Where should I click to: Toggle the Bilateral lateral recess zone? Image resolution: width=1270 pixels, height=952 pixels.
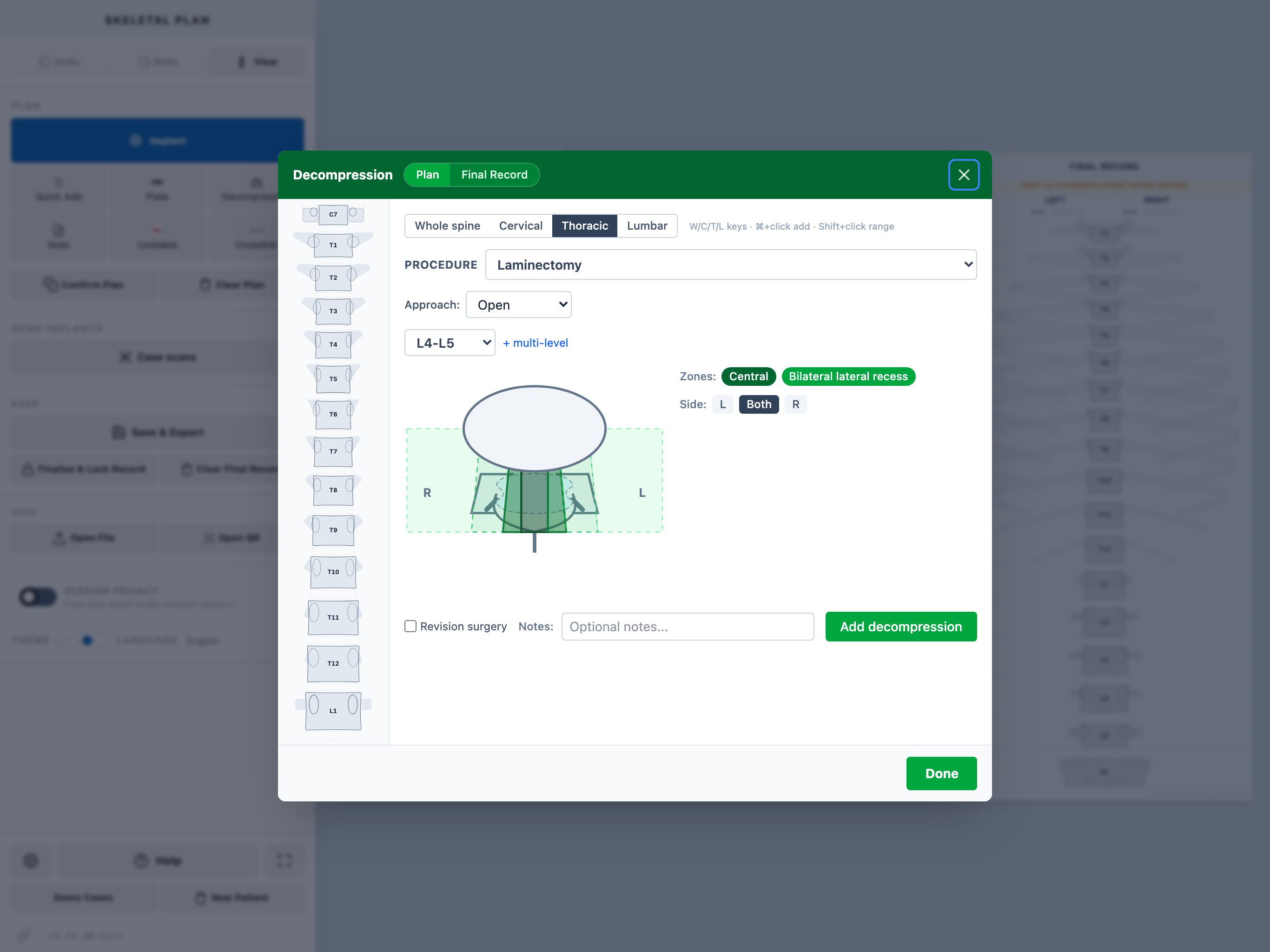[x=848, y=377]
